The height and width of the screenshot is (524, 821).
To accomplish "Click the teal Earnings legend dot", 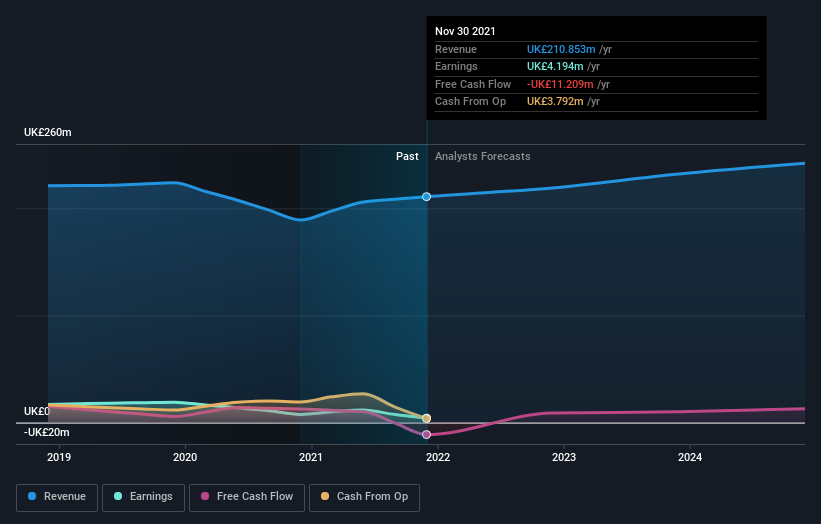I will 118,496.
